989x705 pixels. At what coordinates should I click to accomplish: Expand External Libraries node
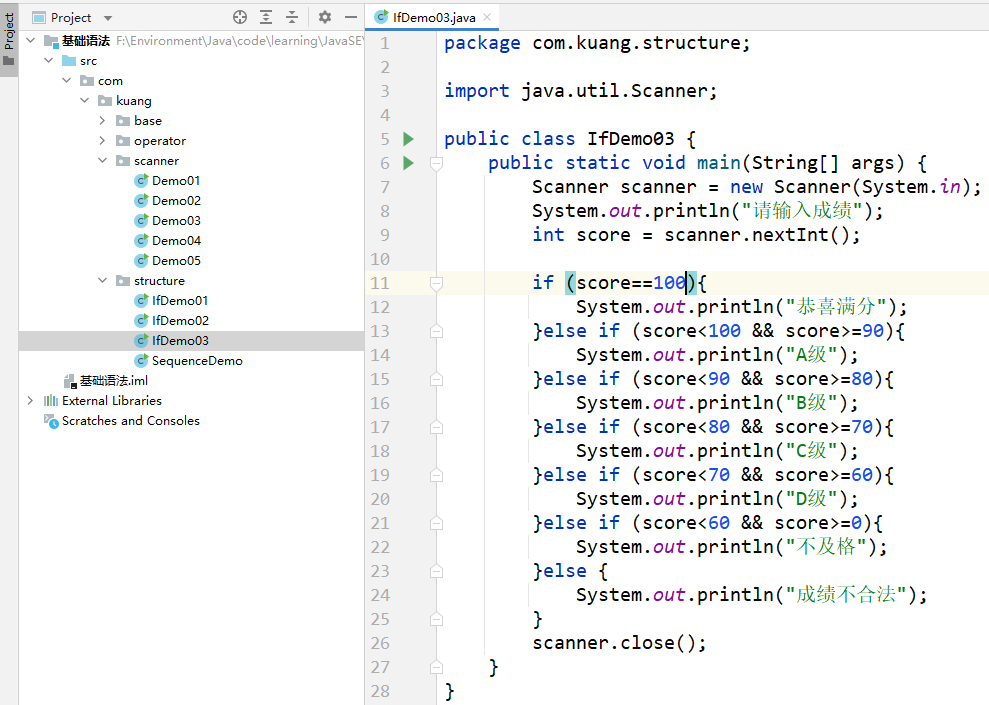tap(30, 400)
